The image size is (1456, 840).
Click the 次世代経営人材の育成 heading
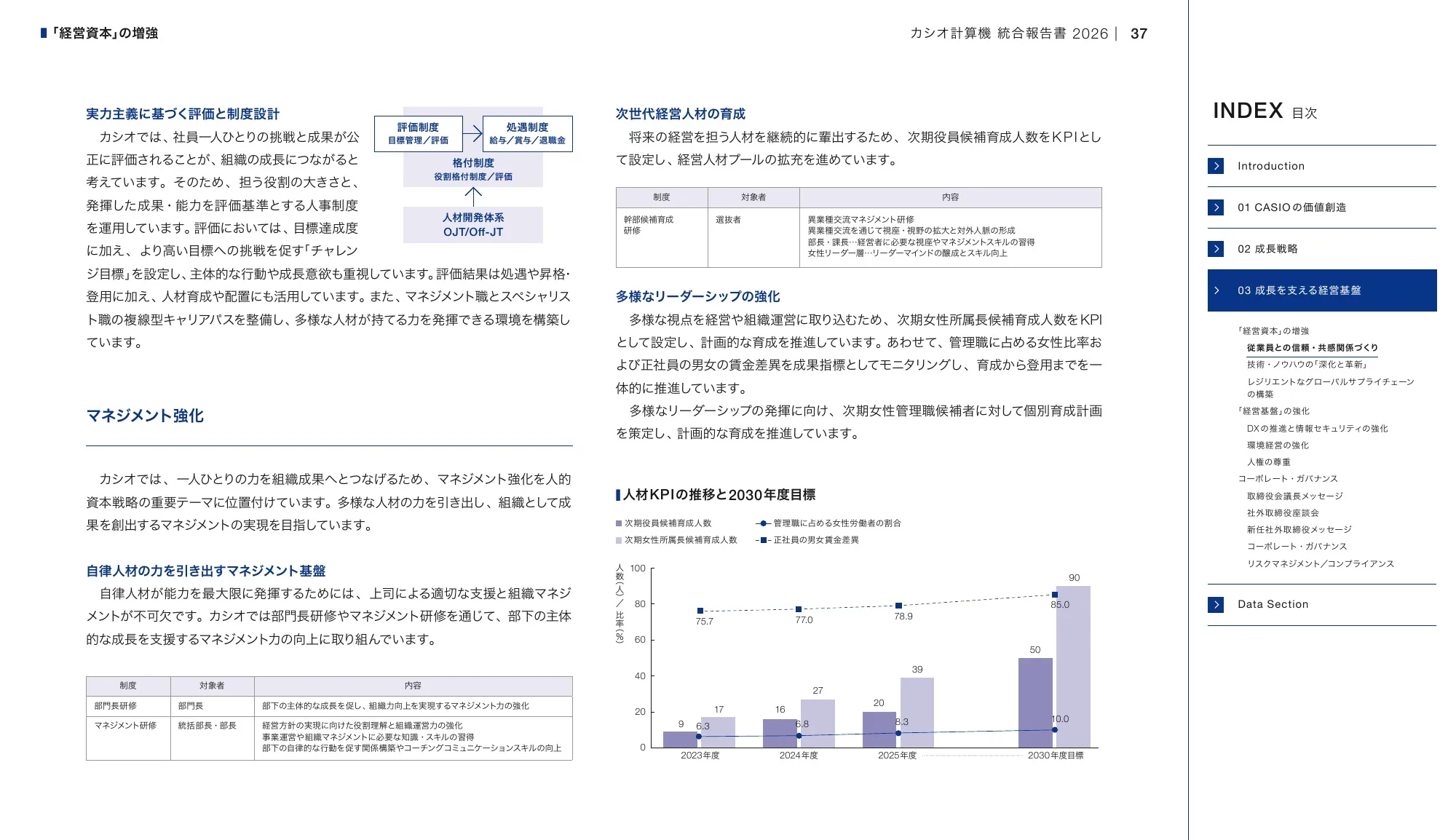[x=681, y=114]
